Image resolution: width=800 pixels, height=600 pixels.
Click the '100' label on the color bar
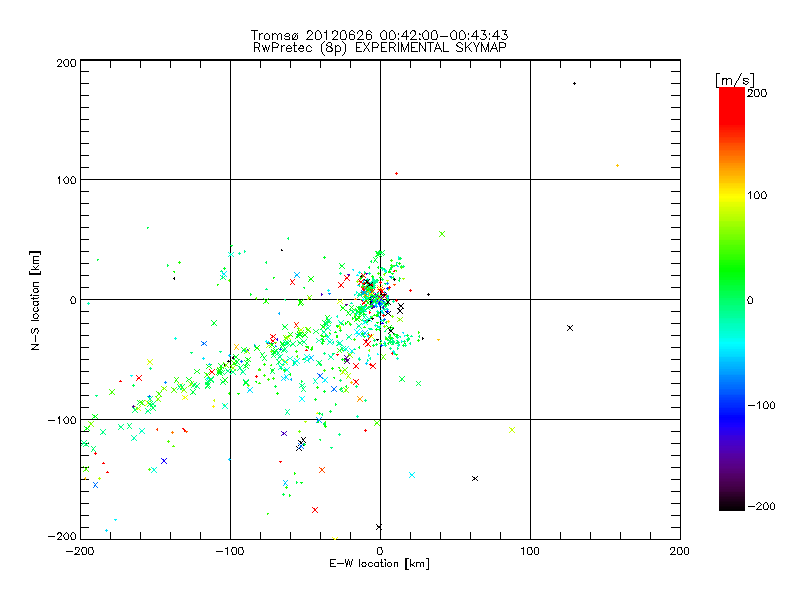757,195
